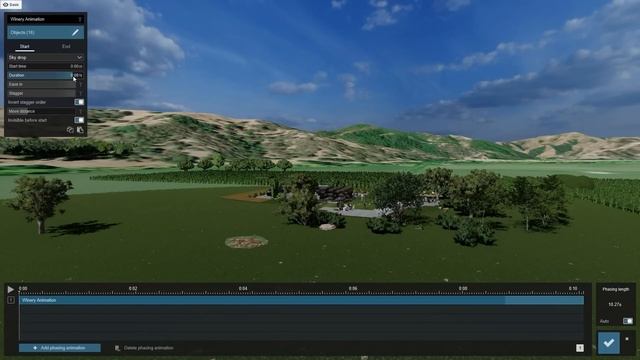Image resolution: width=640 pixels, height=360 pixels.
Task: Select the Objects (16) bar
Action: 45,32
